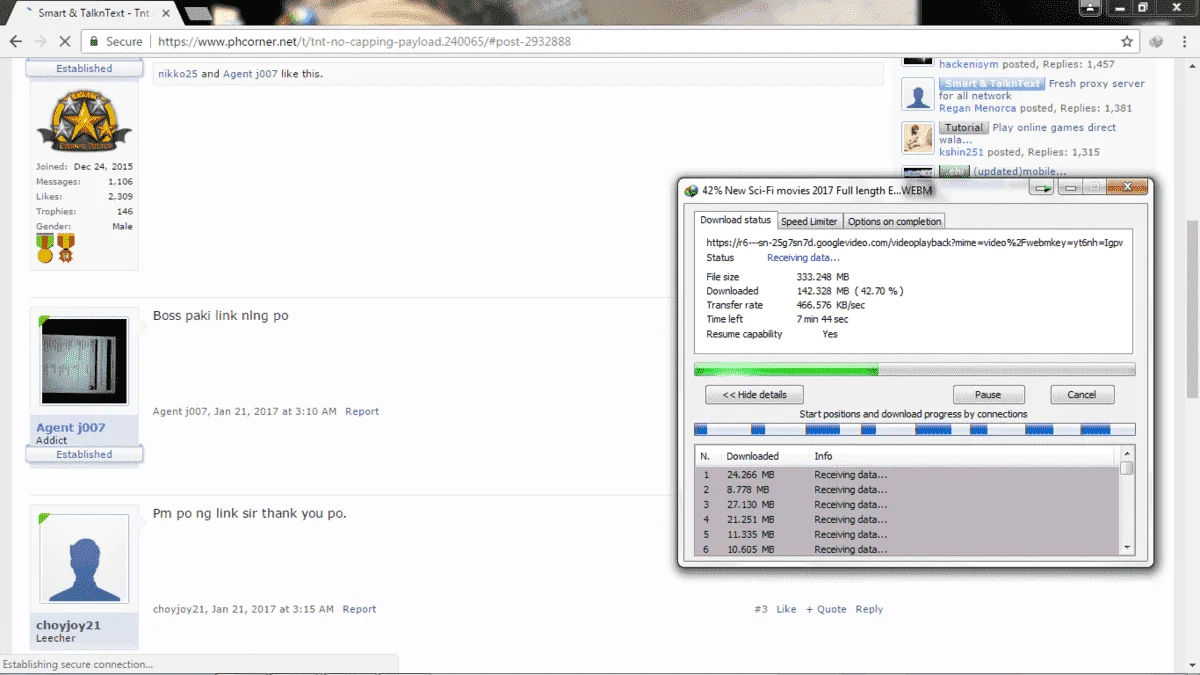1200x675 pixels.
Task: Report Agent j007's post
Action: (362, 412)
